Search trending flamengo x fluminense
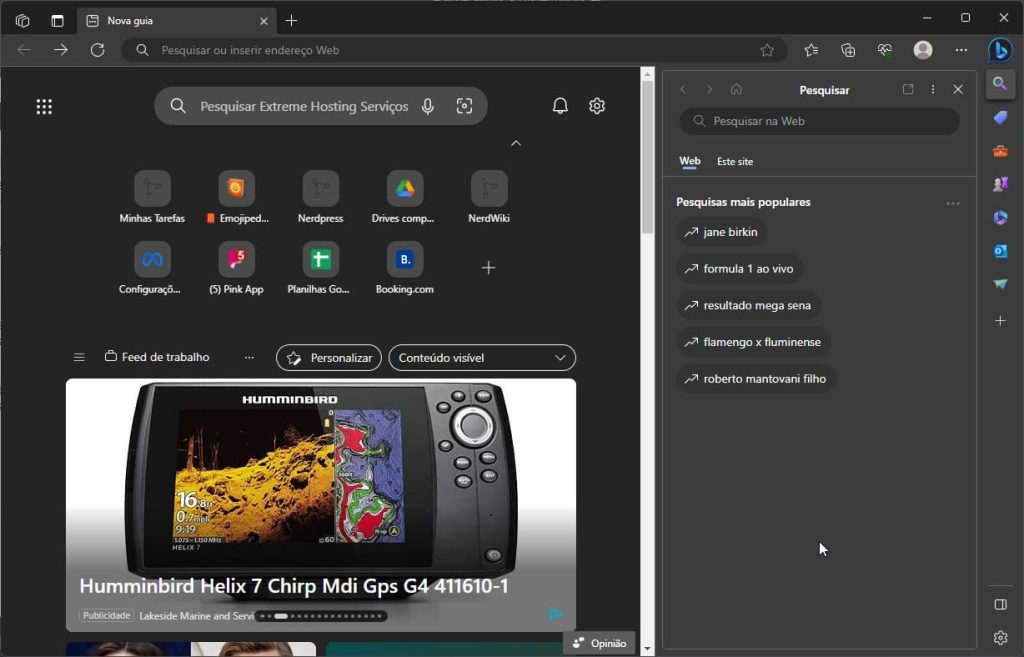Image resolution: width=1024 pixels, height=657 pixels. (x=753, y=342)
